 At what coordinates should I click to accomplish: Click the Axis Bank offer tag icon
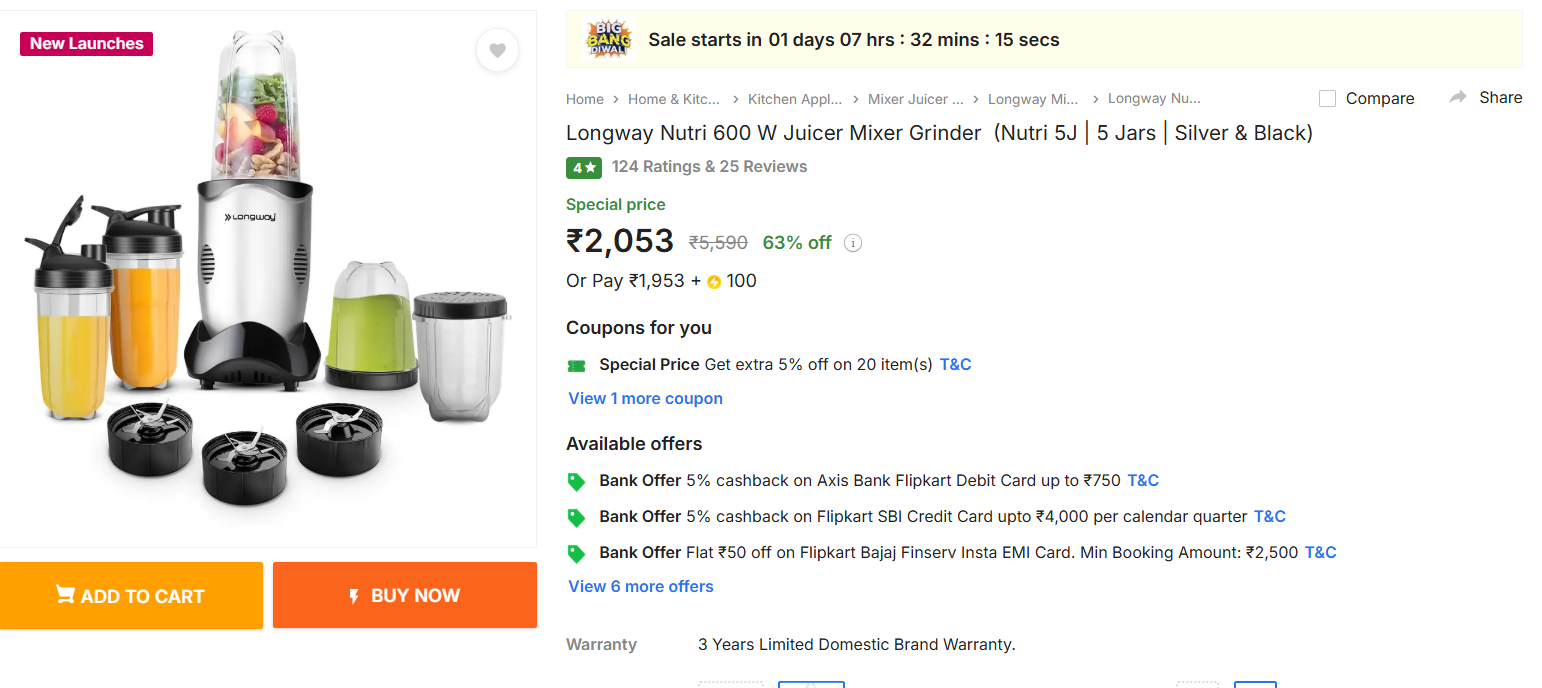576,481
